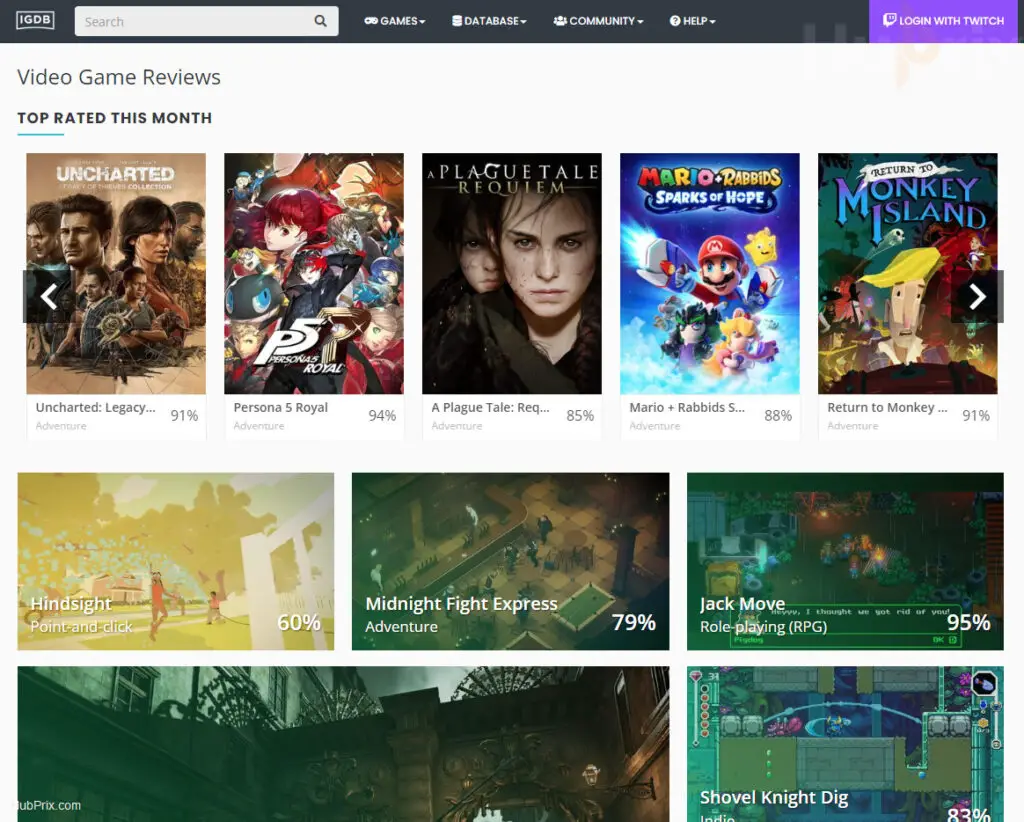Open Persona 5 Royal cover art
The width and height of the screenshot is (1024, 822).
tap(314, 274)
